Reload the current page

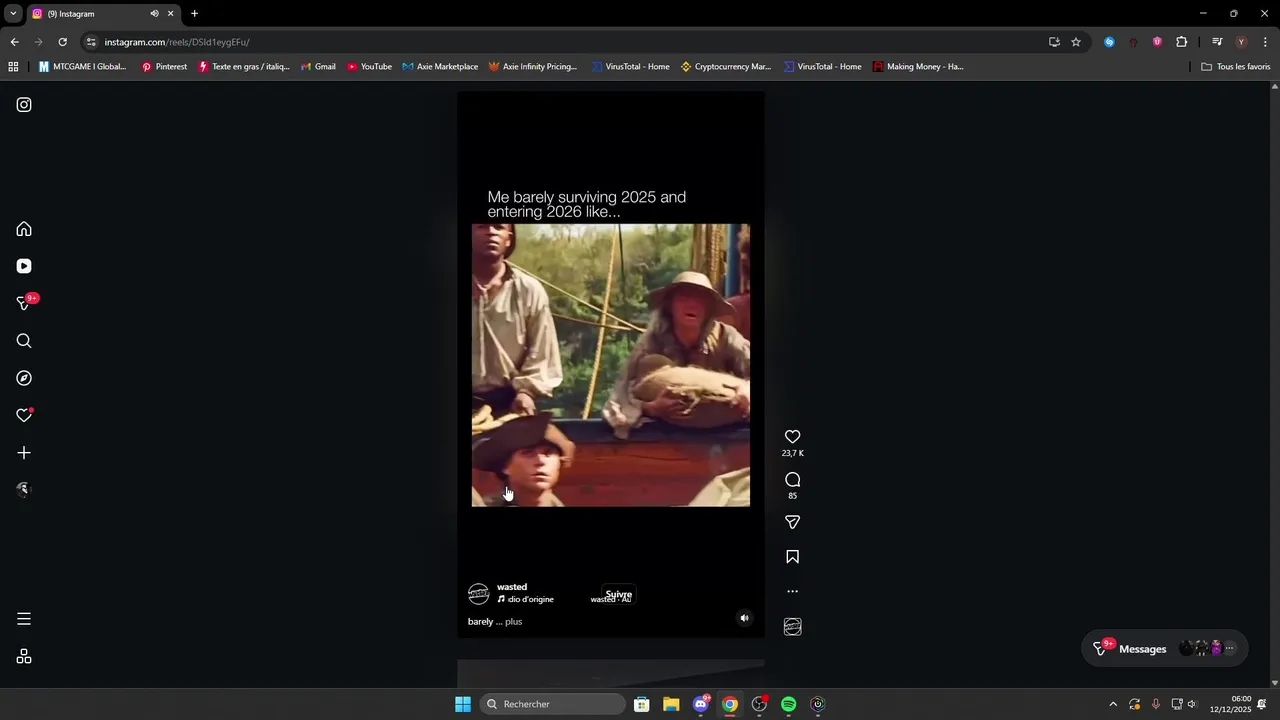point(62,42)
